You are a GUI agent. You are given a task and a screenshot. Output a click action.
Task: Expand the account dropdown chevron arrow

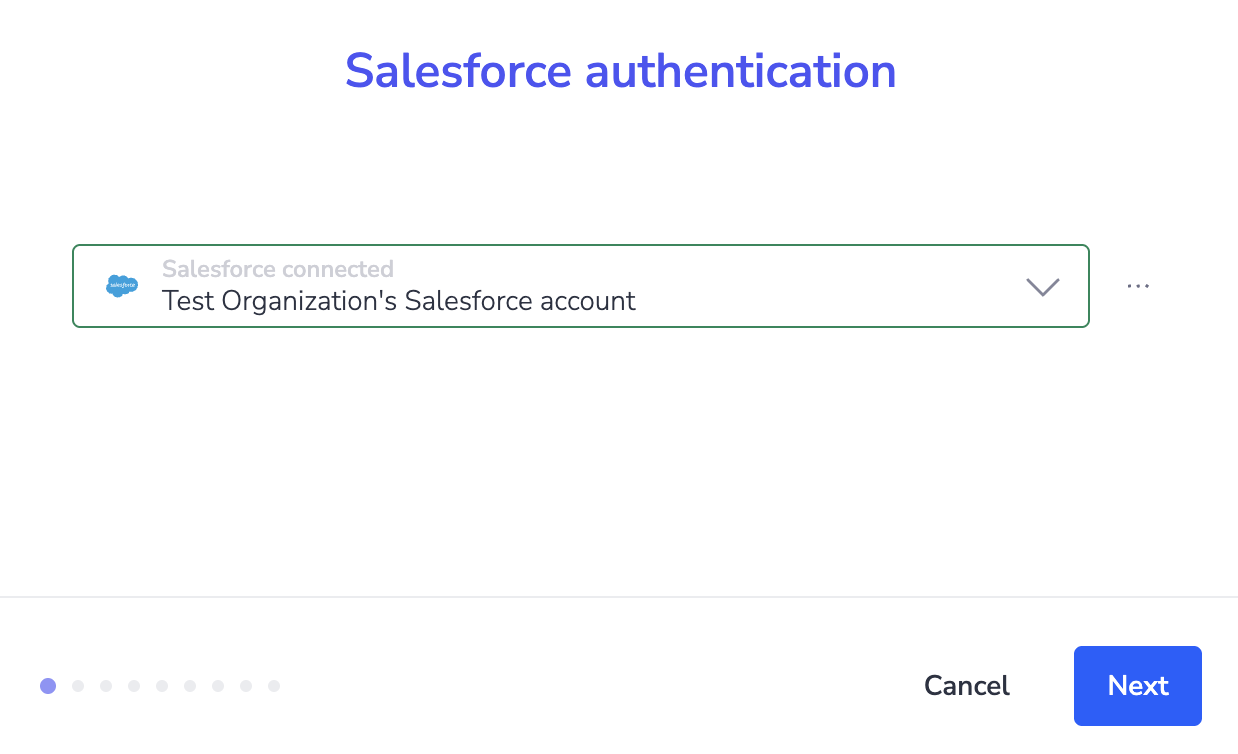tap(1042, 287)
